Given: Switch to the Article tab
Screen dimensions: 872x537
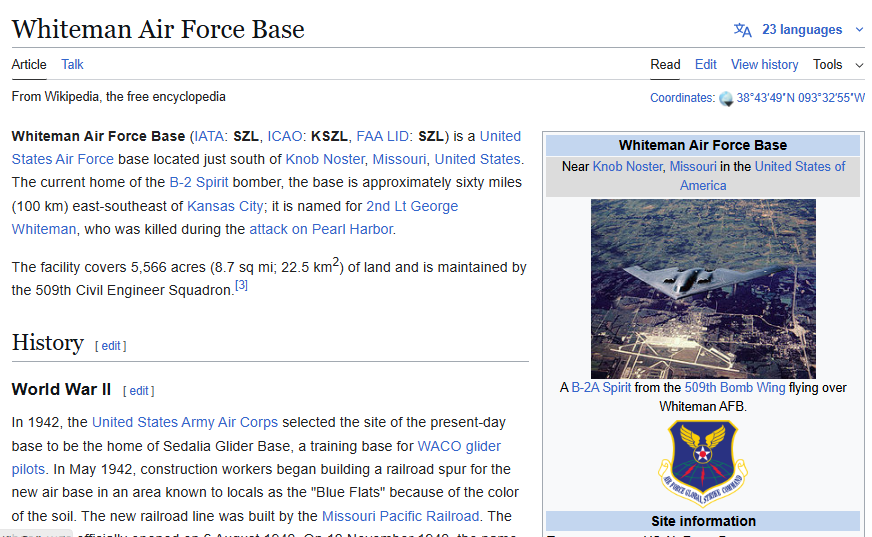Looking at the screenshot, I should [x=29, y=64].
